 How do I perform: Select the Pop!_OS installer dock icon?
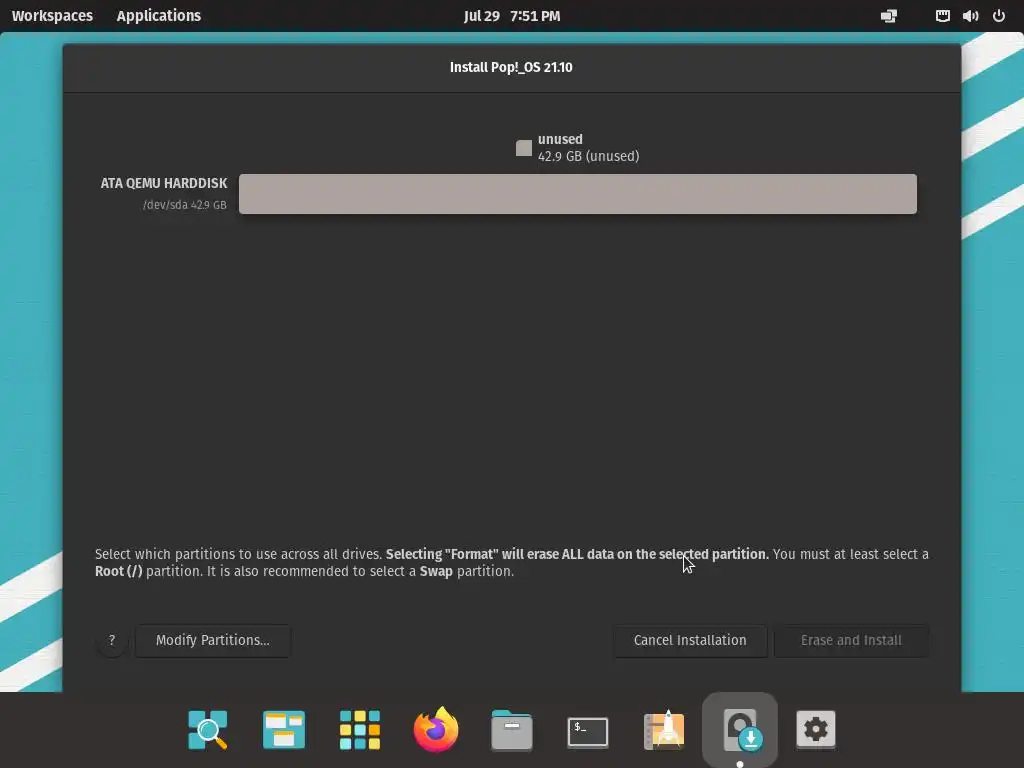(x=740, y=729)
